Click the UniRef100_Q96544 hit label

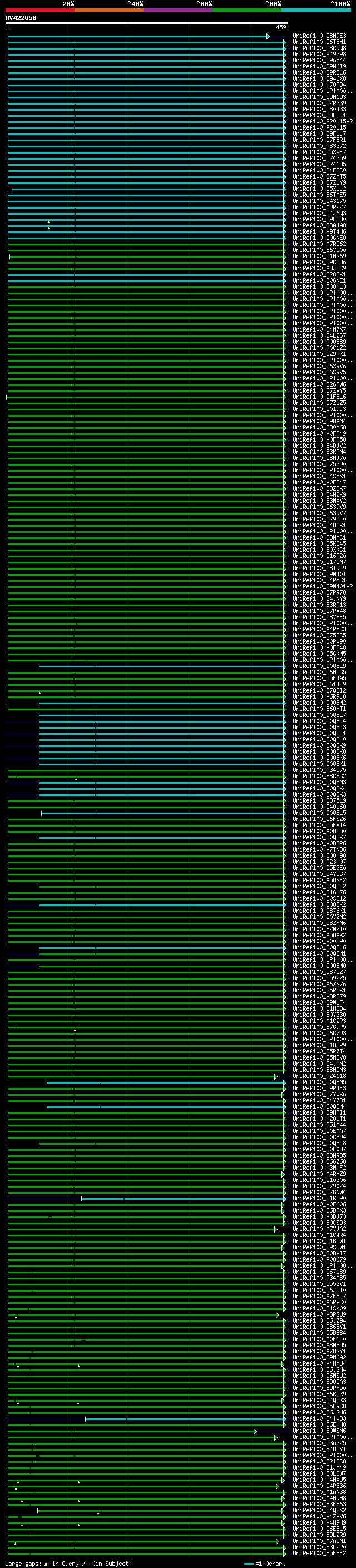click(x=319, y=60)
